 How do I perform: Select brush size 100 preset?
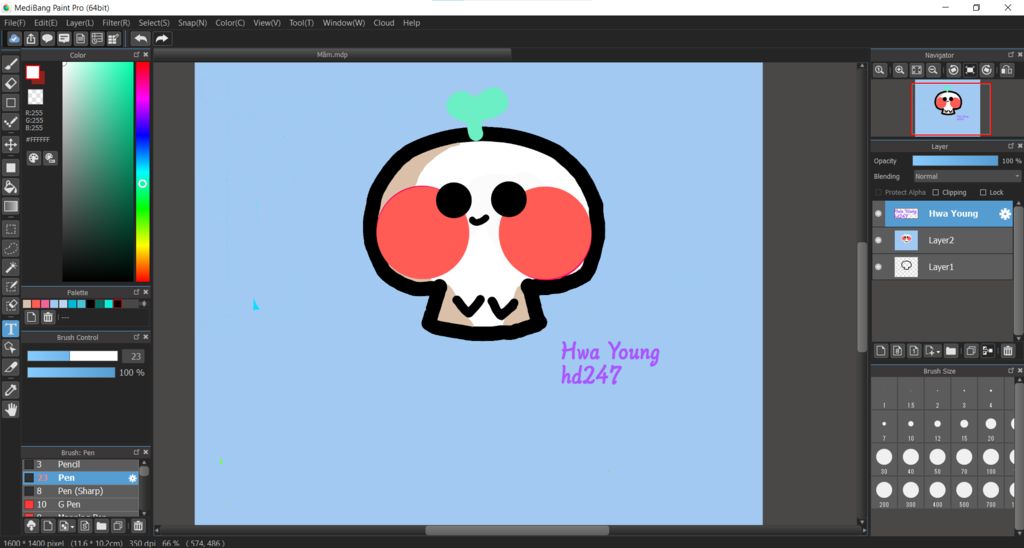(991, 460)
